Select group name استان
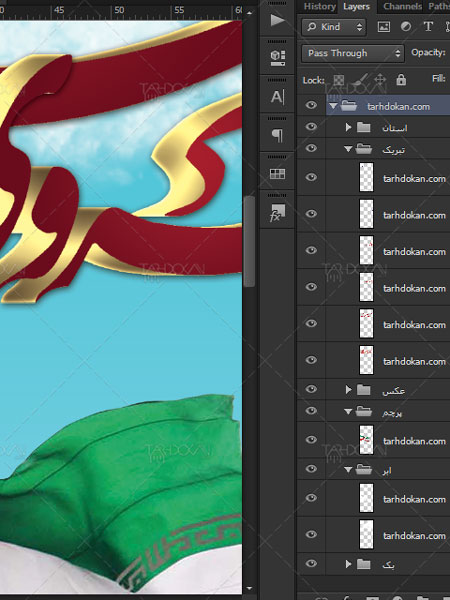Screen dimensions: 450x600 tap(395, 128)
